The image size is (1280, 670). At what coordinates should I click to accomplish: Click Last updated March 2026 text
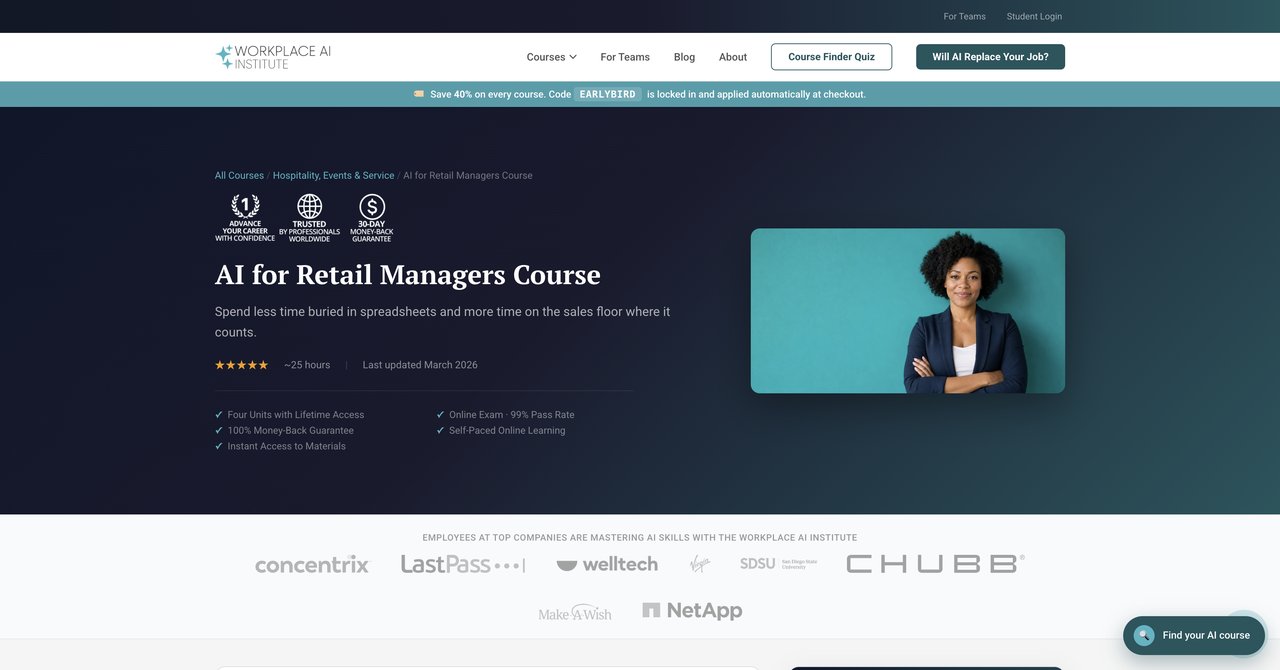click(x=420, y=365)
